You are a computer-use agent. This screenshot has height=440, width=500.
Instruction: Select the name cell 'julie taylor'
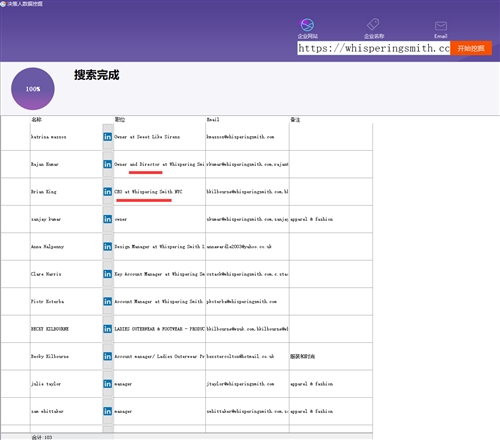coord(66,384)
